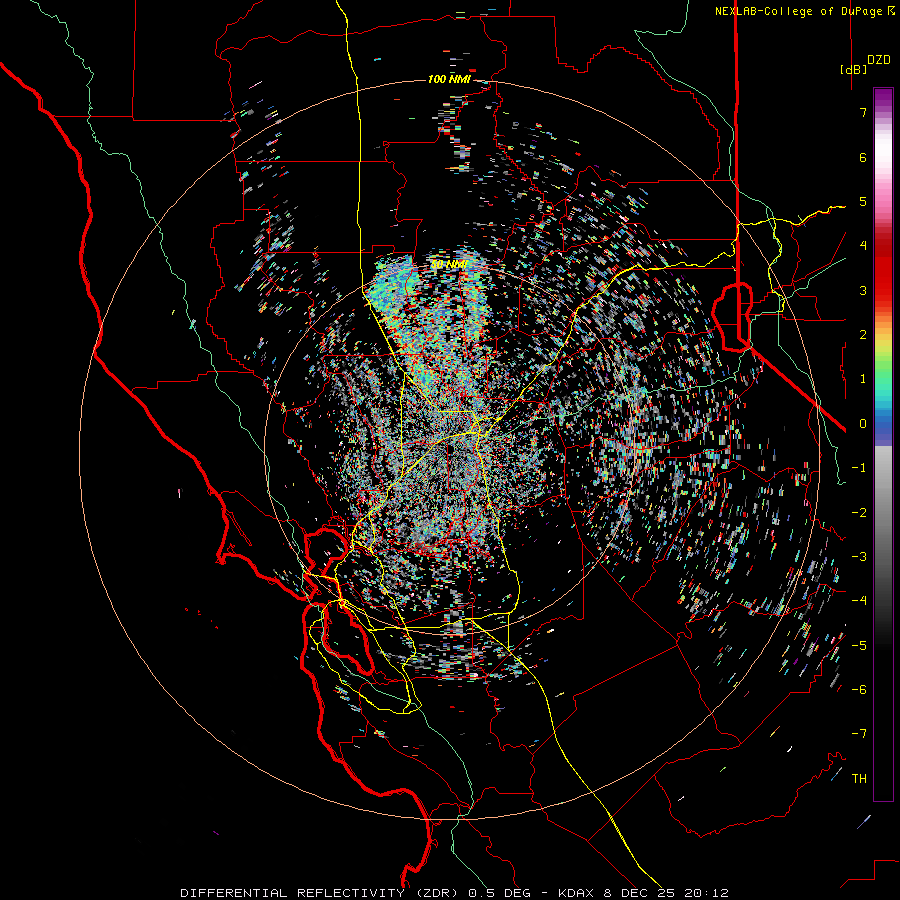Click the DZD product label
Screen dimensions: 900x900
click(879, 60)
